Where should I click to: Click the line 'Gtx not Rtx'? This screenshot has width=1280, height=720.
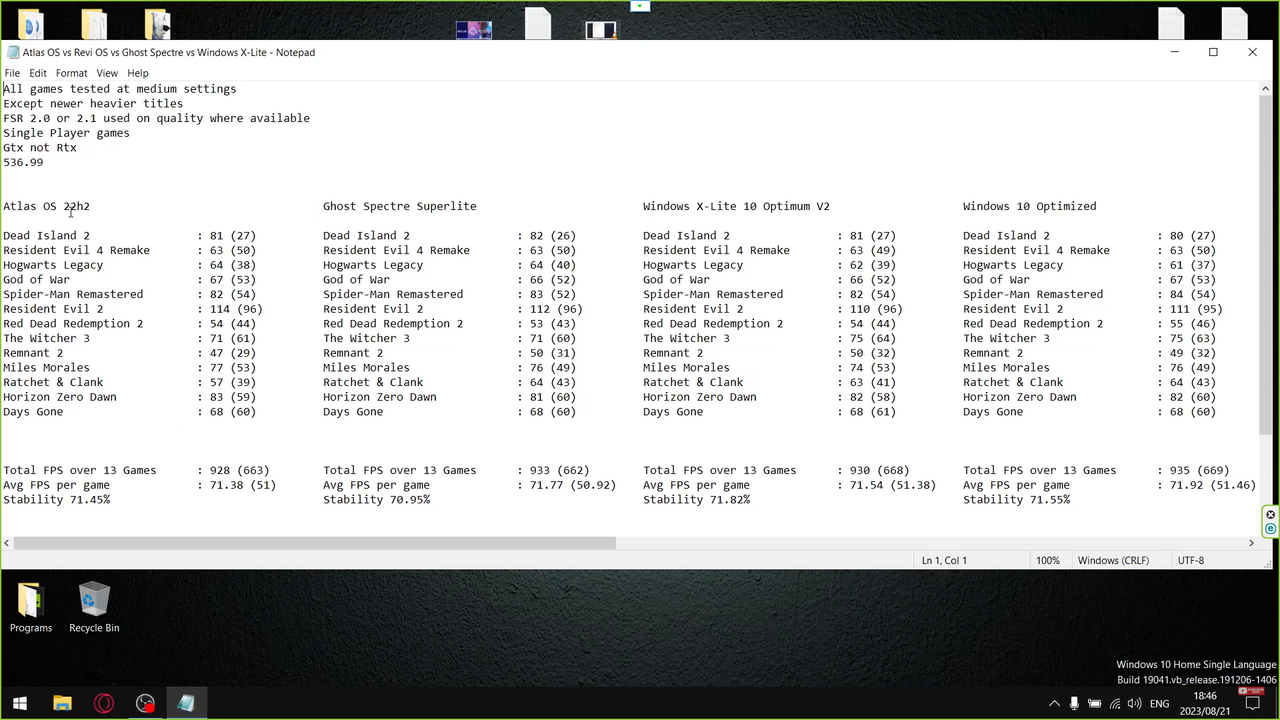(x=40, y=148)
